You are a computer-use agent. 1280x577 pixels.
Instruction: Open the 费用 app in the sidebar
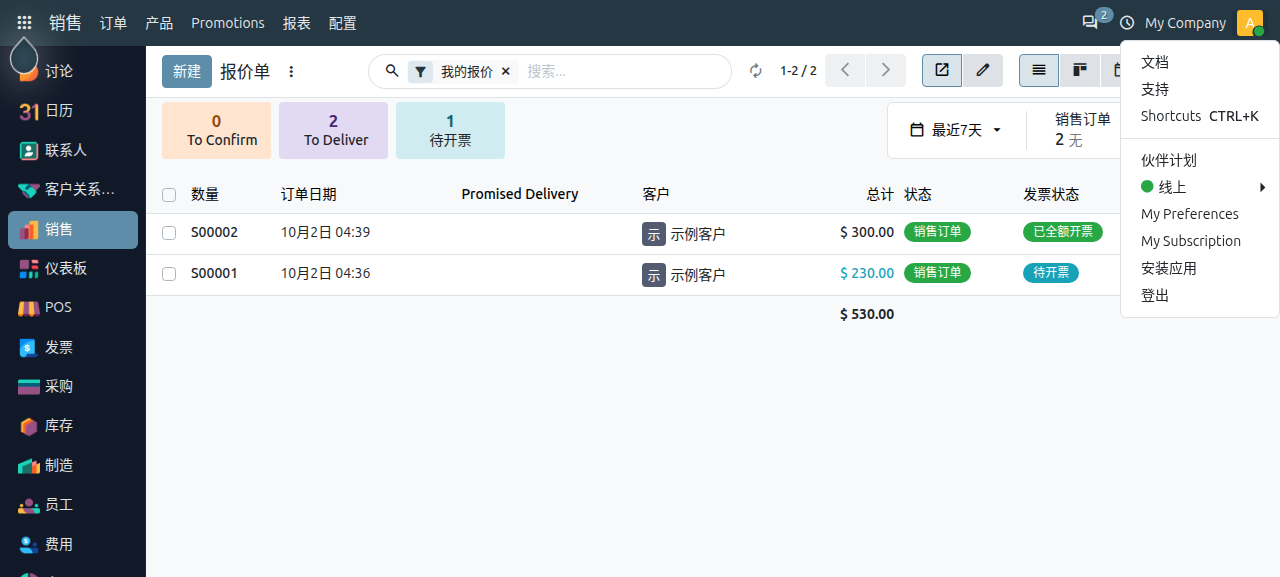73,544
